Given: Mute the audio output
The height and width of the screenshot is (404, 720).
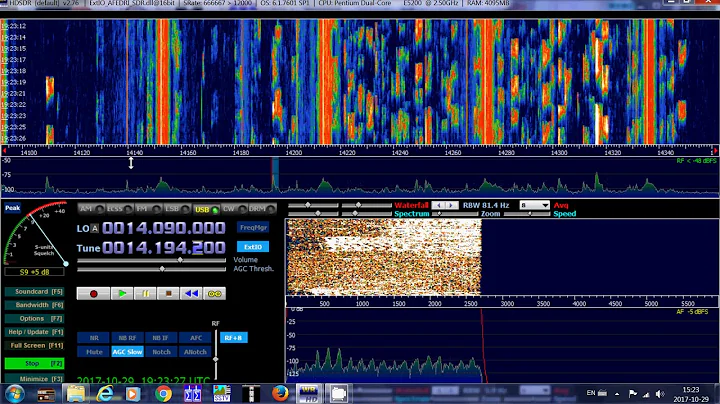Looking at the screenshot, I should pyautogui.click(x=94, y=352).
